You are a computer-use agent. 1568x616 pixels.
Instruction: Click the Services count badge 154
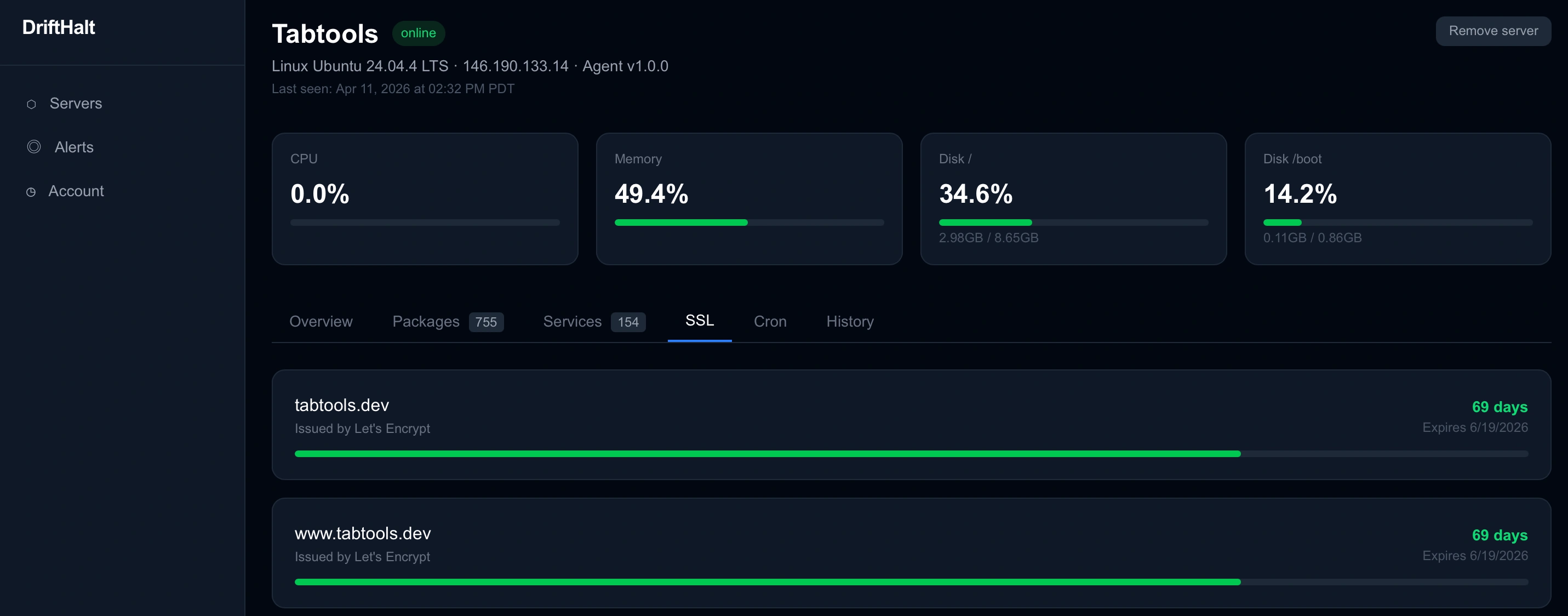[628, 322]
